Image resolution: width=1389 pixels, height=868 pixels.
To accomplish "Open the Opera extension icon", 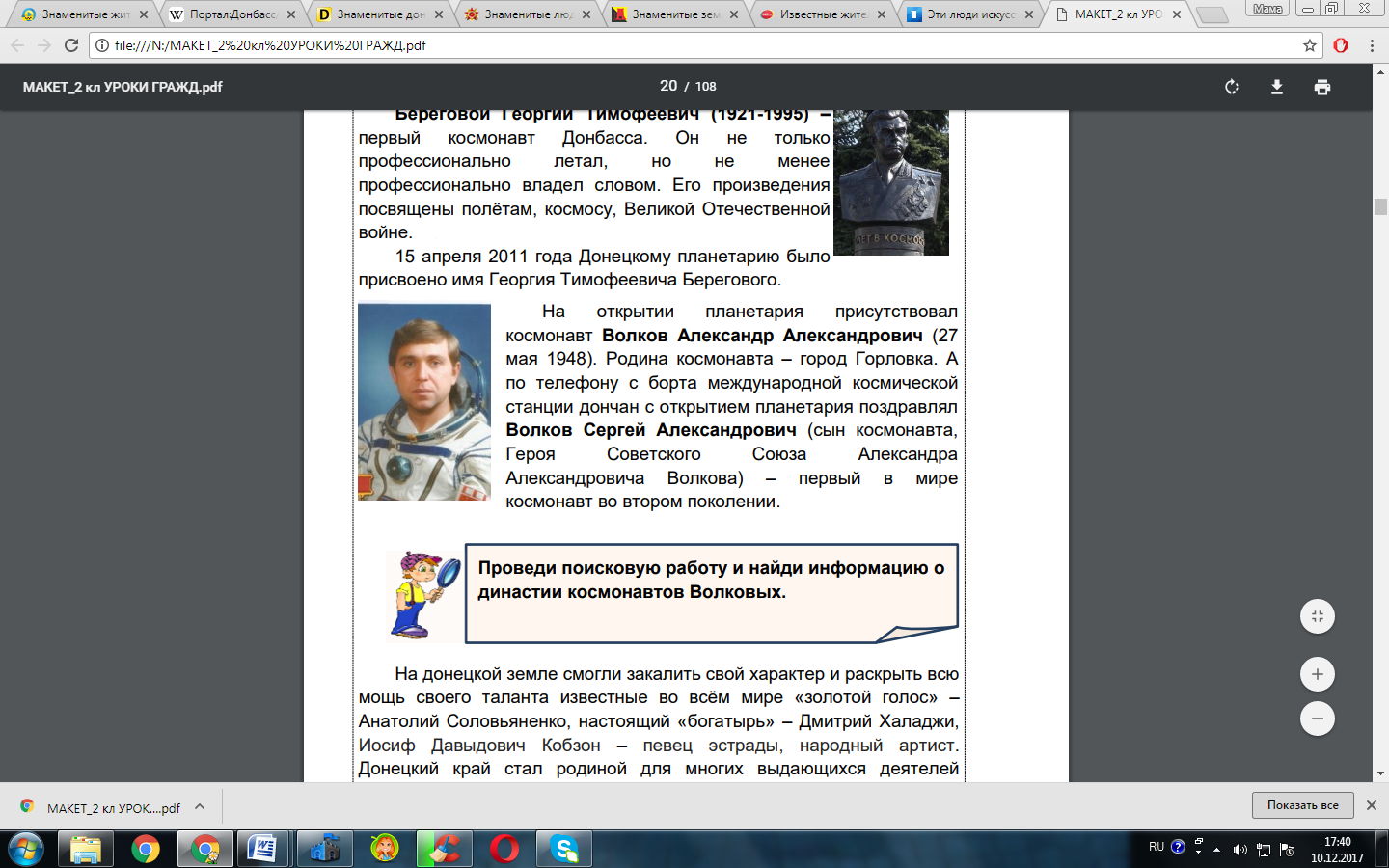I will pyautogui.click(x=1341, y=45).
